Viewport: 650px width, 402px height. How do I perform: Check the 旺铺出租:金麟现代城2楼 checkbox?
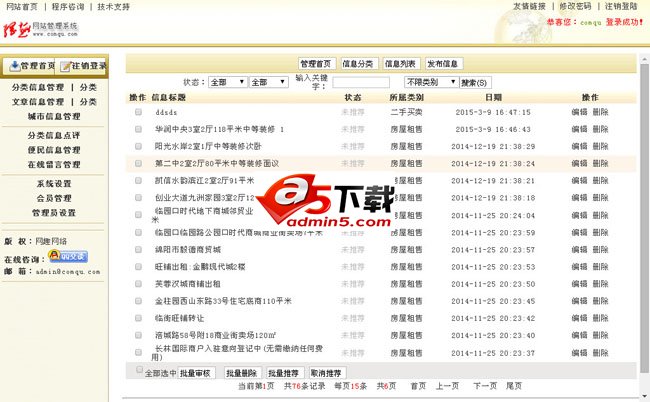click(x=138, y=266)
